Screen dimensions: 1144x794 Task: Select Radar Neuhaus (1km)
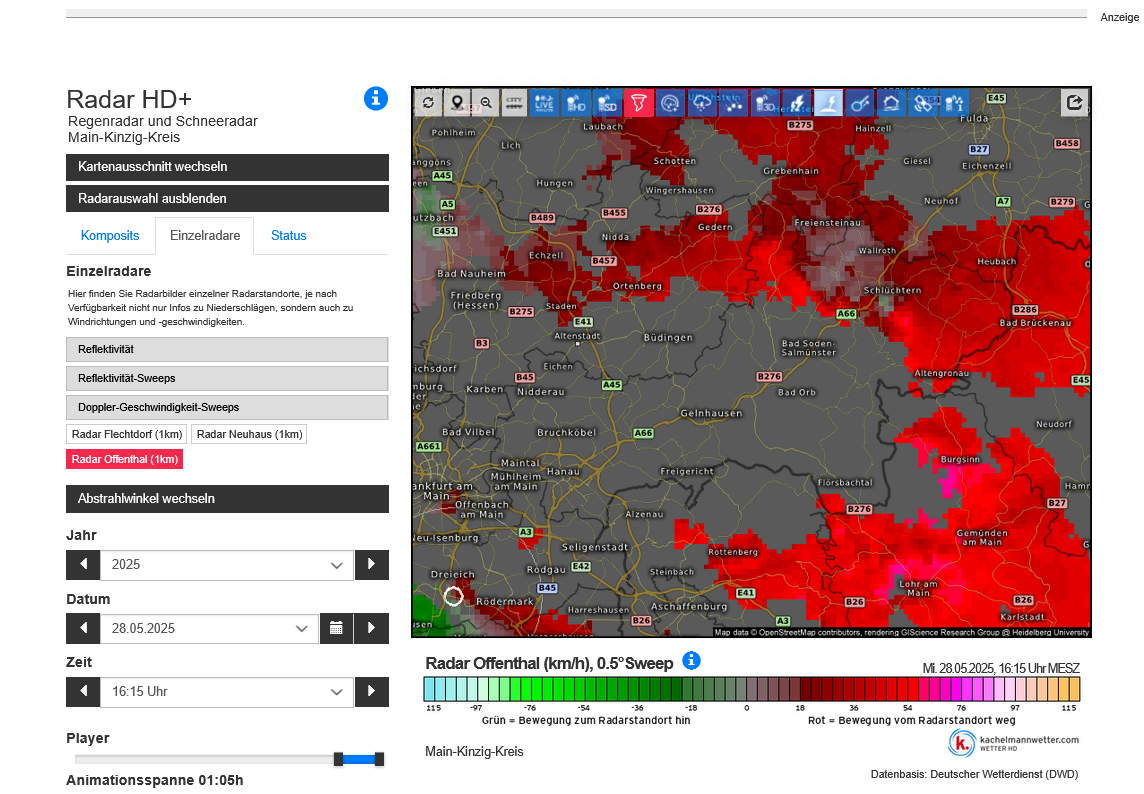[x=249, y=434]
